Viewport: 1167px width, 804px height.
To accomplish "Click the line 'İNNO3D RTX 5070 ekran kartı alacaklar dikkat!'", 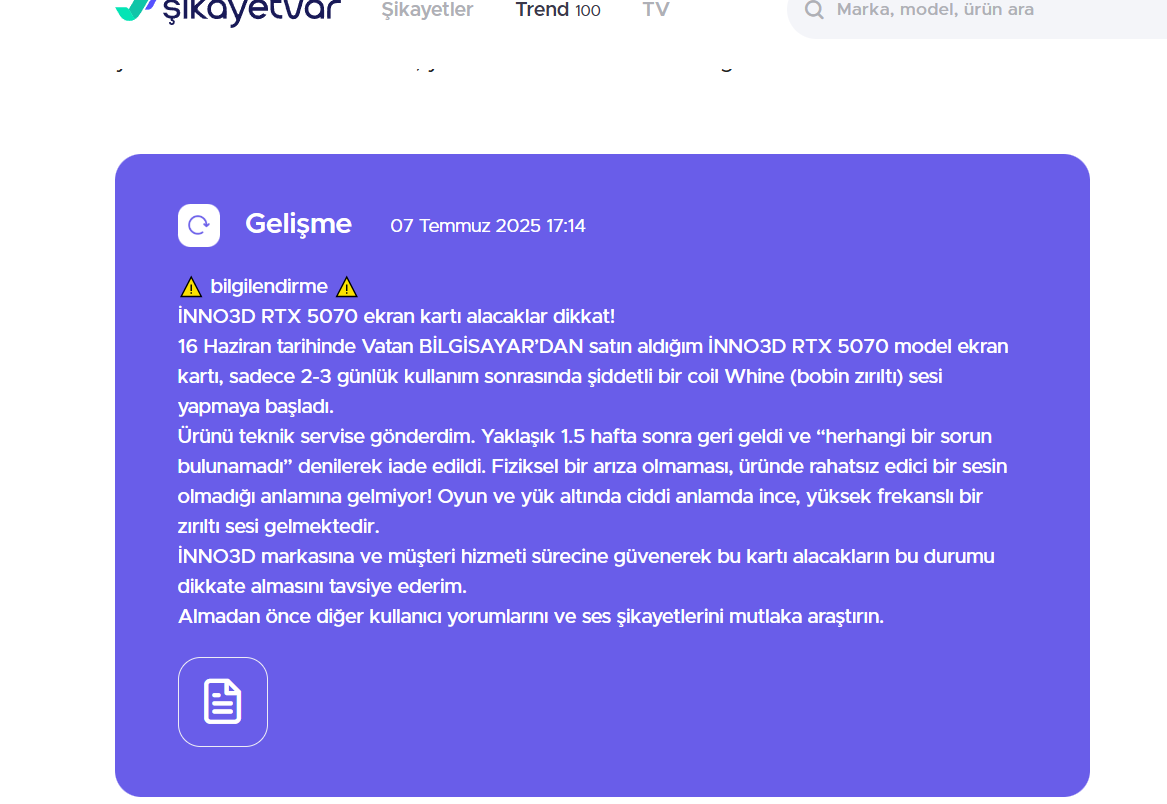I will (x=396, y=316).
